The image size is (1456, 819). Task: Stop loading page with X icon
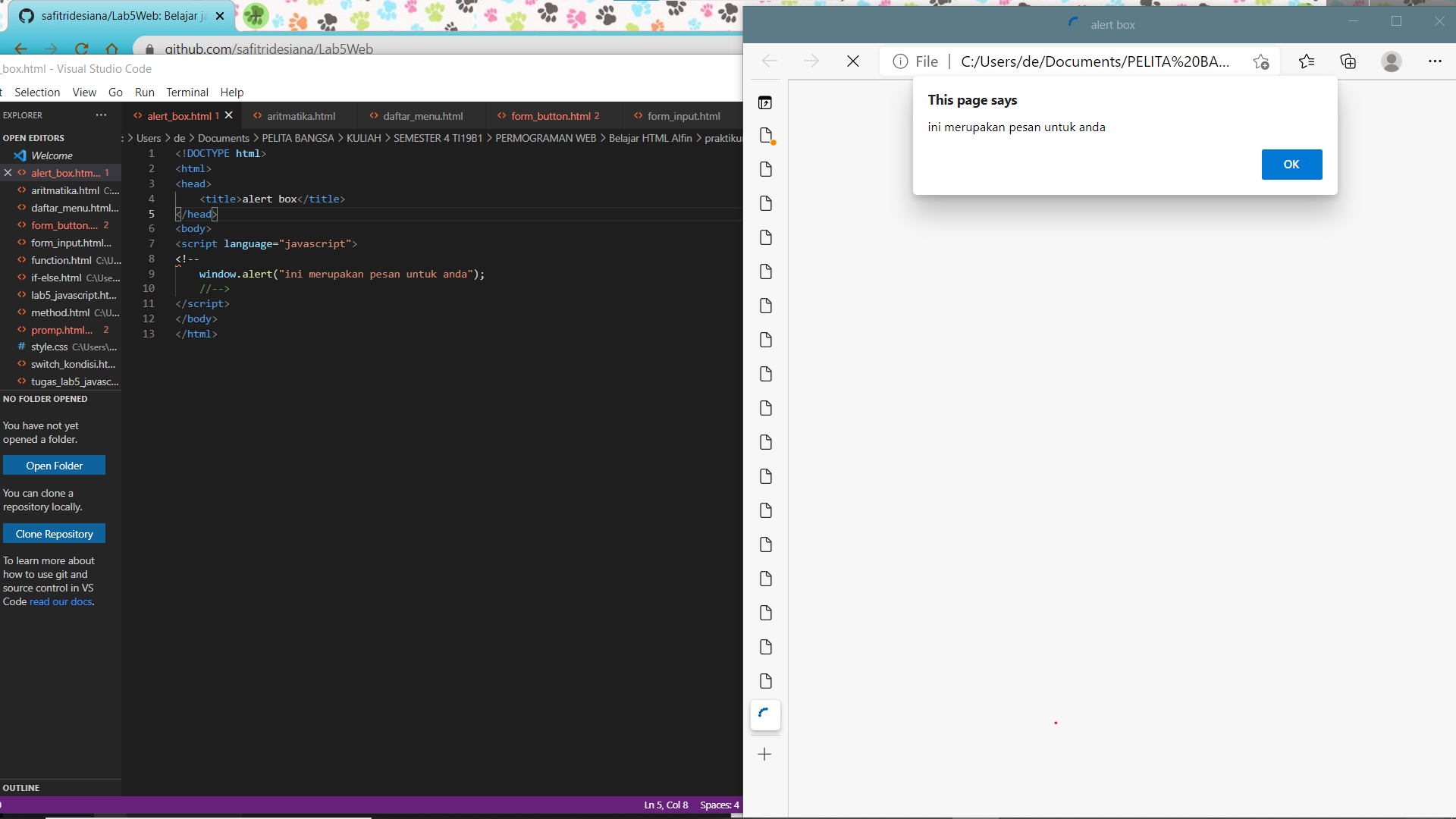point(853,61)
